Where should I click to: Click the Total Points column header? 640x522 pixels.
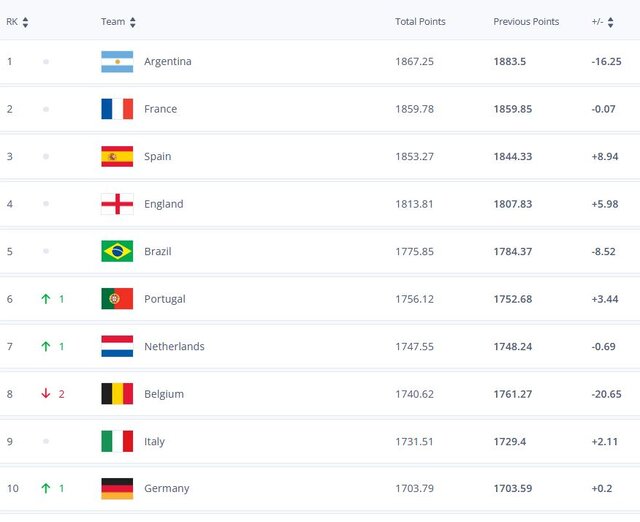420,22
